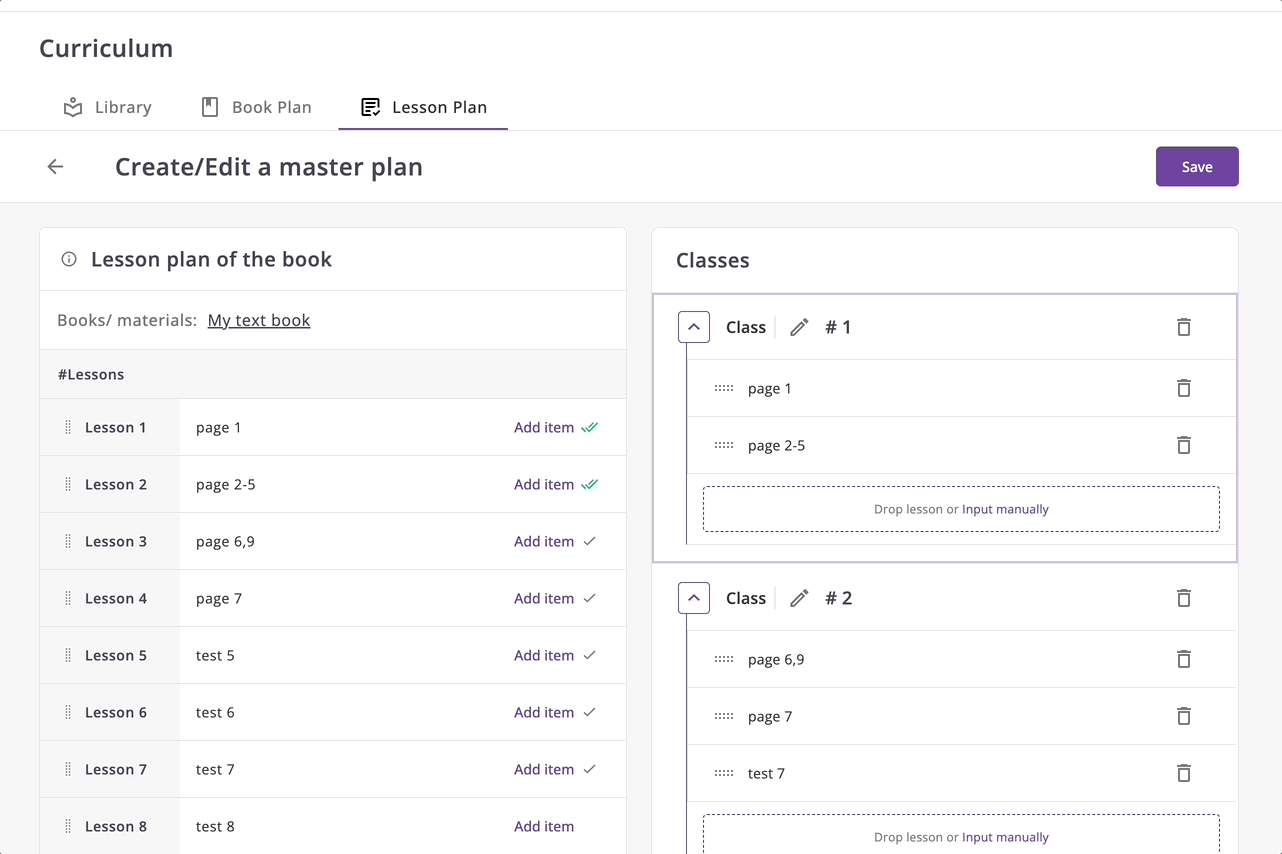
Task: Remove page 6,9 from Class #2
Action: (1183, 659)
